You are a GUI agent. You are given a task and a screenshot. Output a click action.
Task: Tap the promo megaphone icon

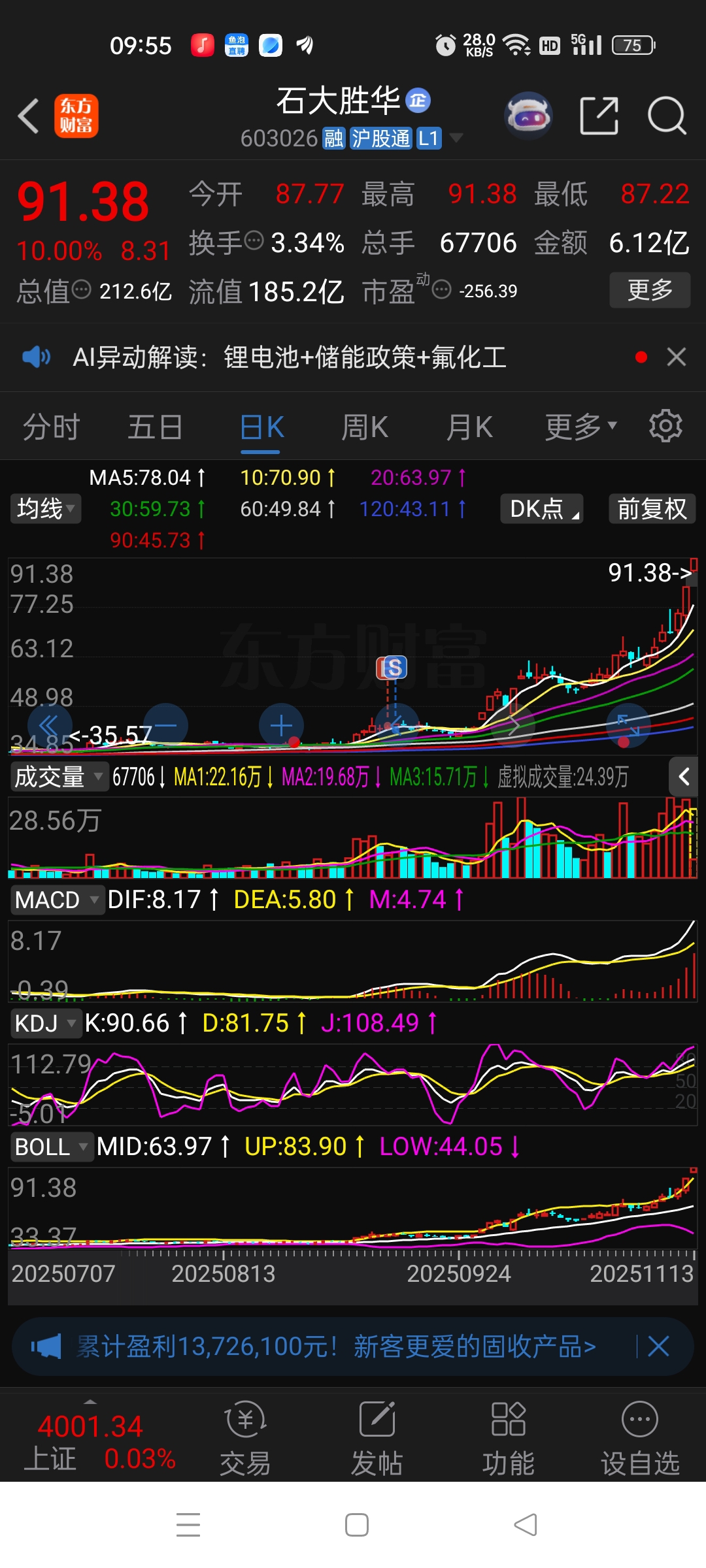pos(46,1347)
